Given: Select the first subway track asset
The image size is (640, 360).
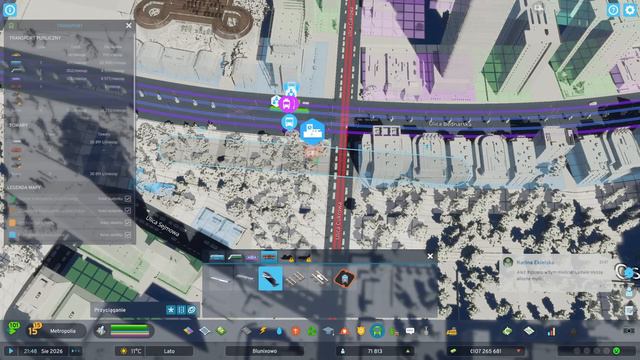Looking at the screenshot, I should [220, 279].
